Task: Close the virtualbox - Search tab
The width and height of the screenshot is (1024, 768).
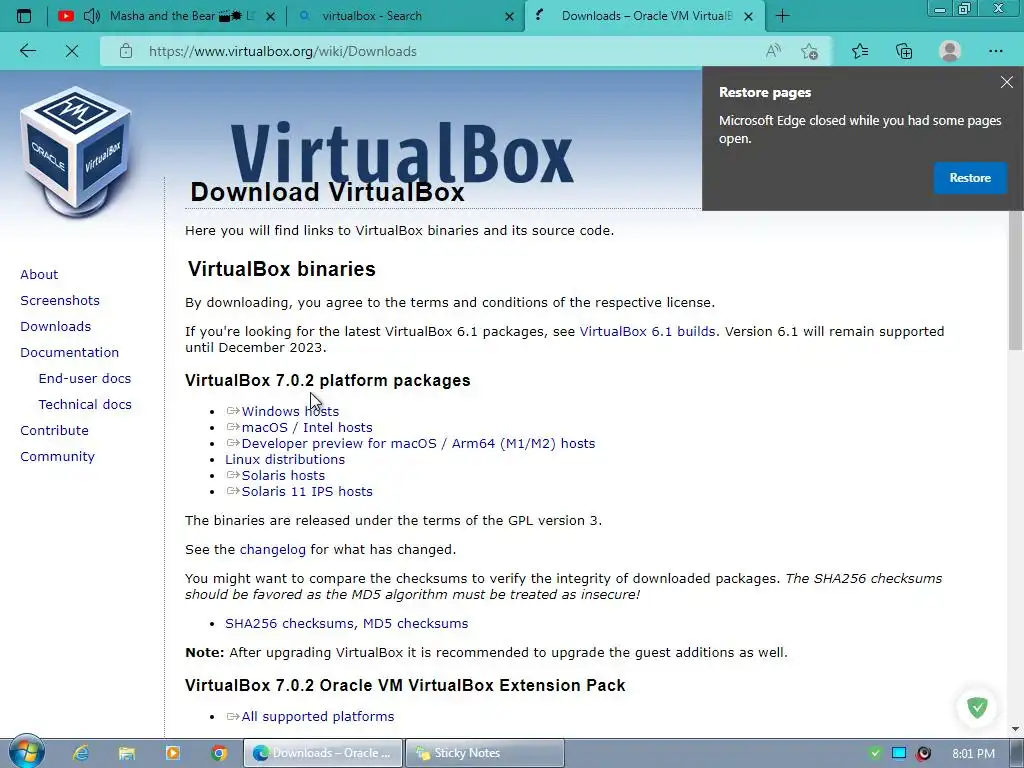Action: [509, 16]
